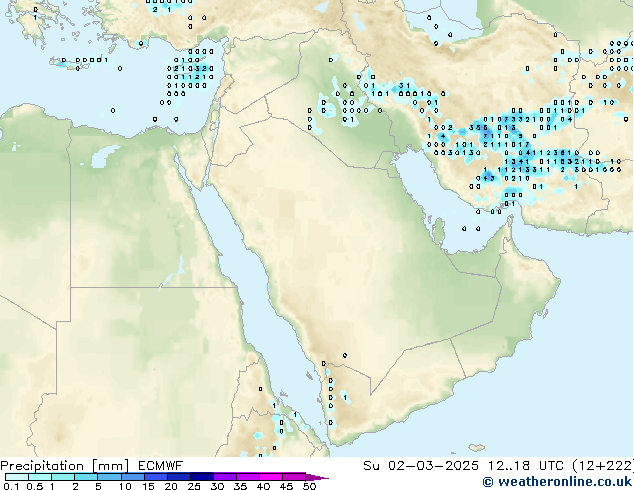The width and height of the screenshot is (634, 490).
Task: Click the '0.1' legend scale label
Action: tap(11, 486)
